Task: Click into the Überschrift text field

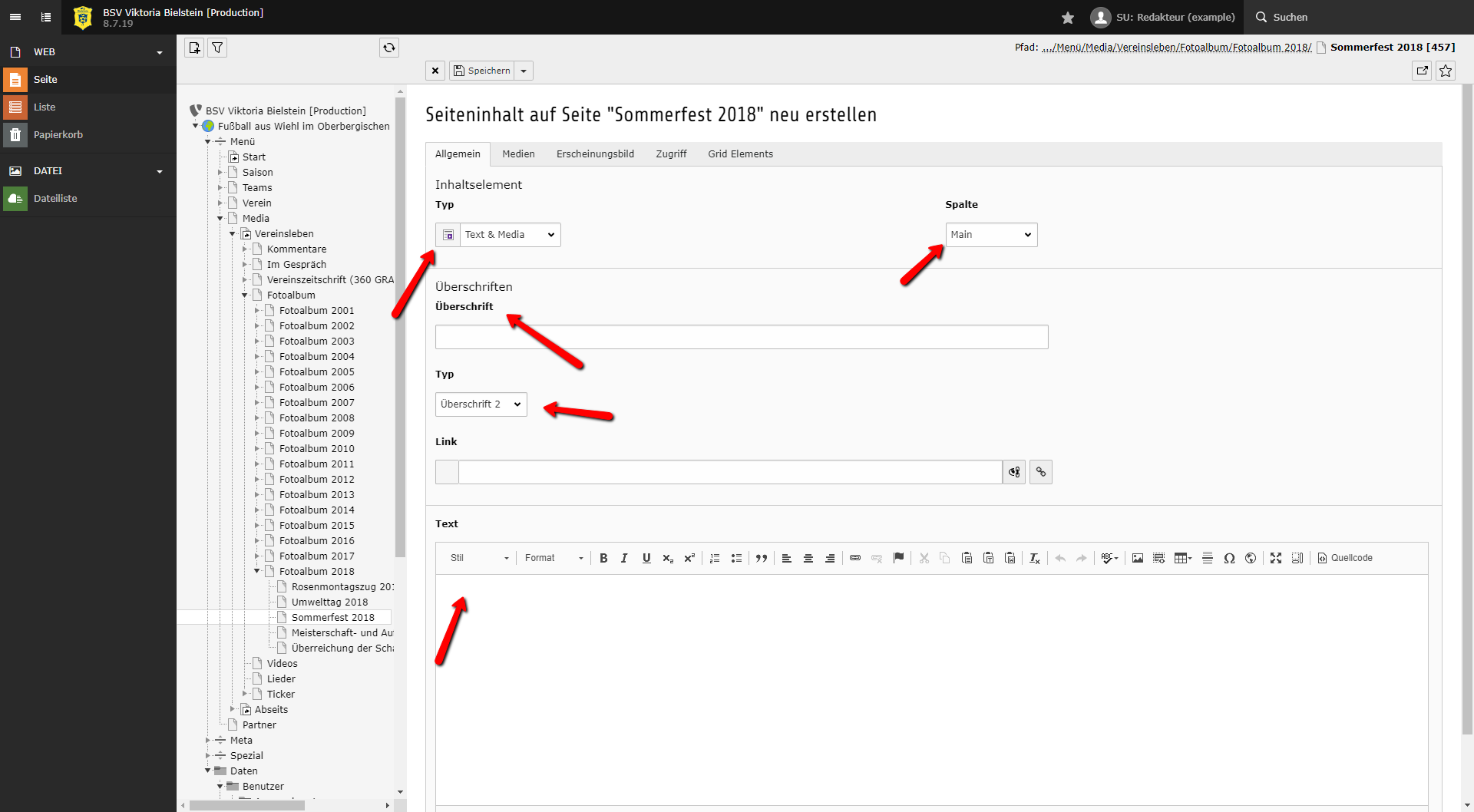Action: 741,337
